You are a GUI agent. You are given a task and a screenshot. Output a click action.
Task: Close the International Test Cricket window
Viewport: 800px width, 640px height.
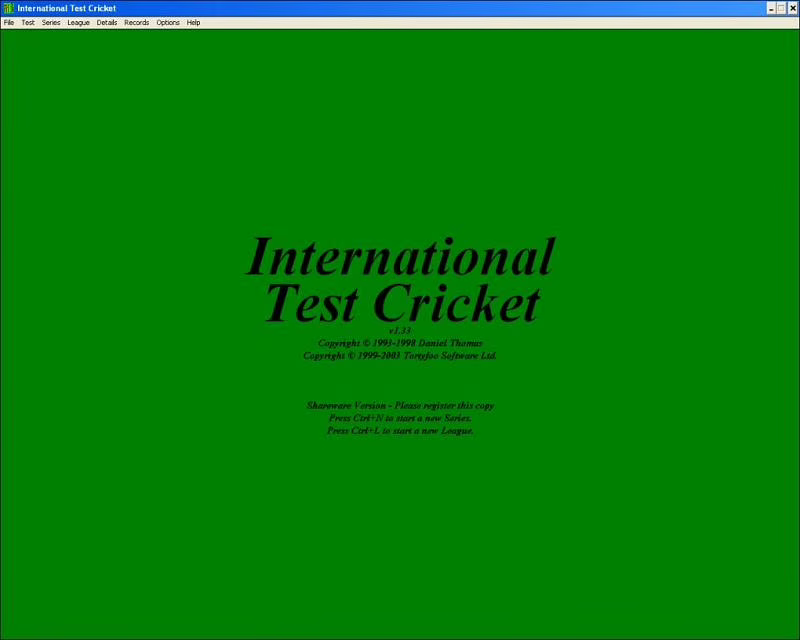pos(792,8)
